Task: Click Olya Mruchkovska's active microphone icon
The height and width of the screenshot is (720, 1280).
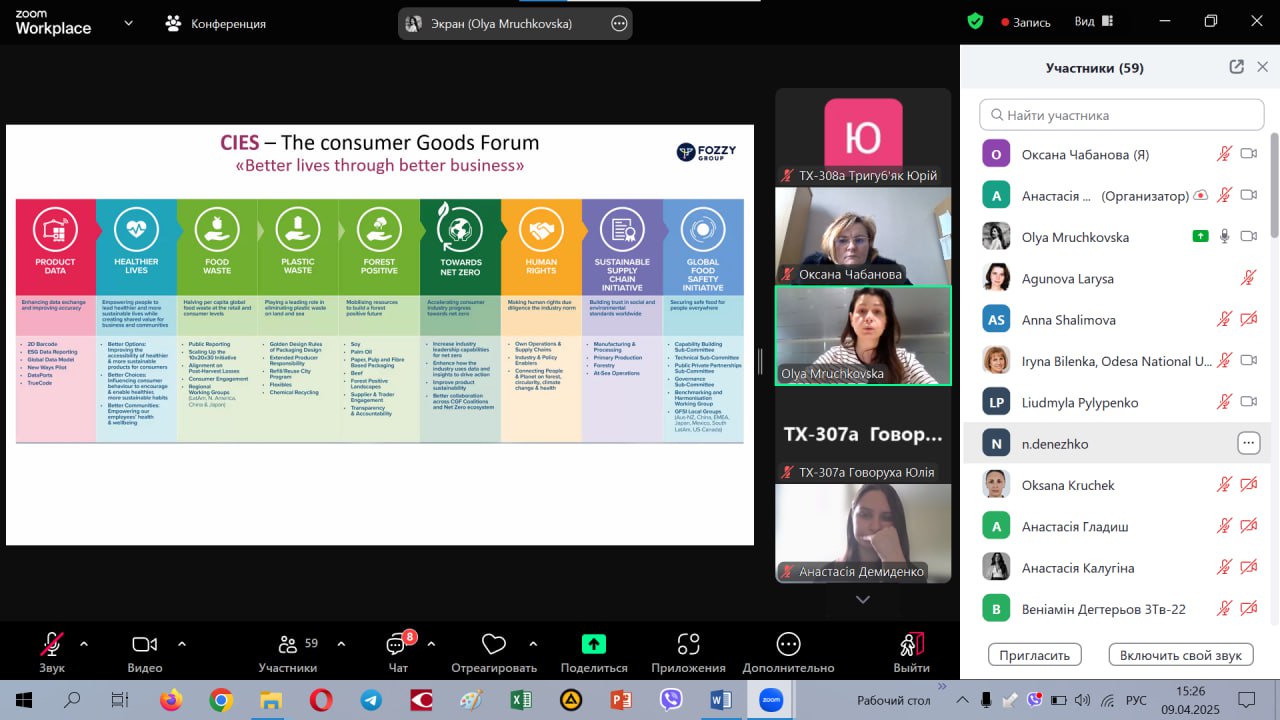Action: tap(1224, 236)
